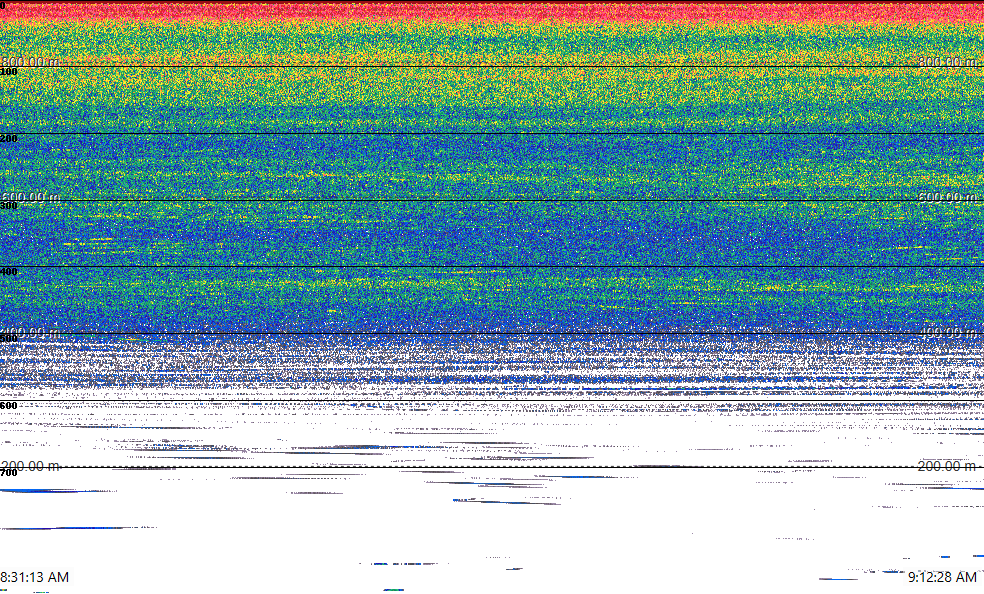
Task: Click the 9:12:28 AM end timestamp
Action: click(942, 577)
